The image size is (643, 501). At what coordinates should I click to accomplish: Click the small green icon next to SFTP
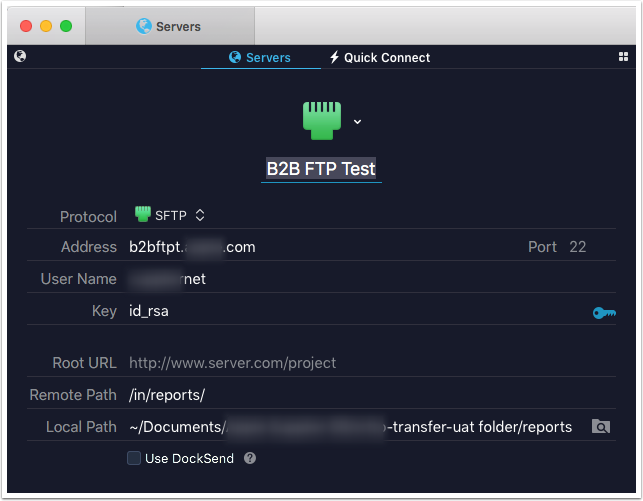click(143, 214)
